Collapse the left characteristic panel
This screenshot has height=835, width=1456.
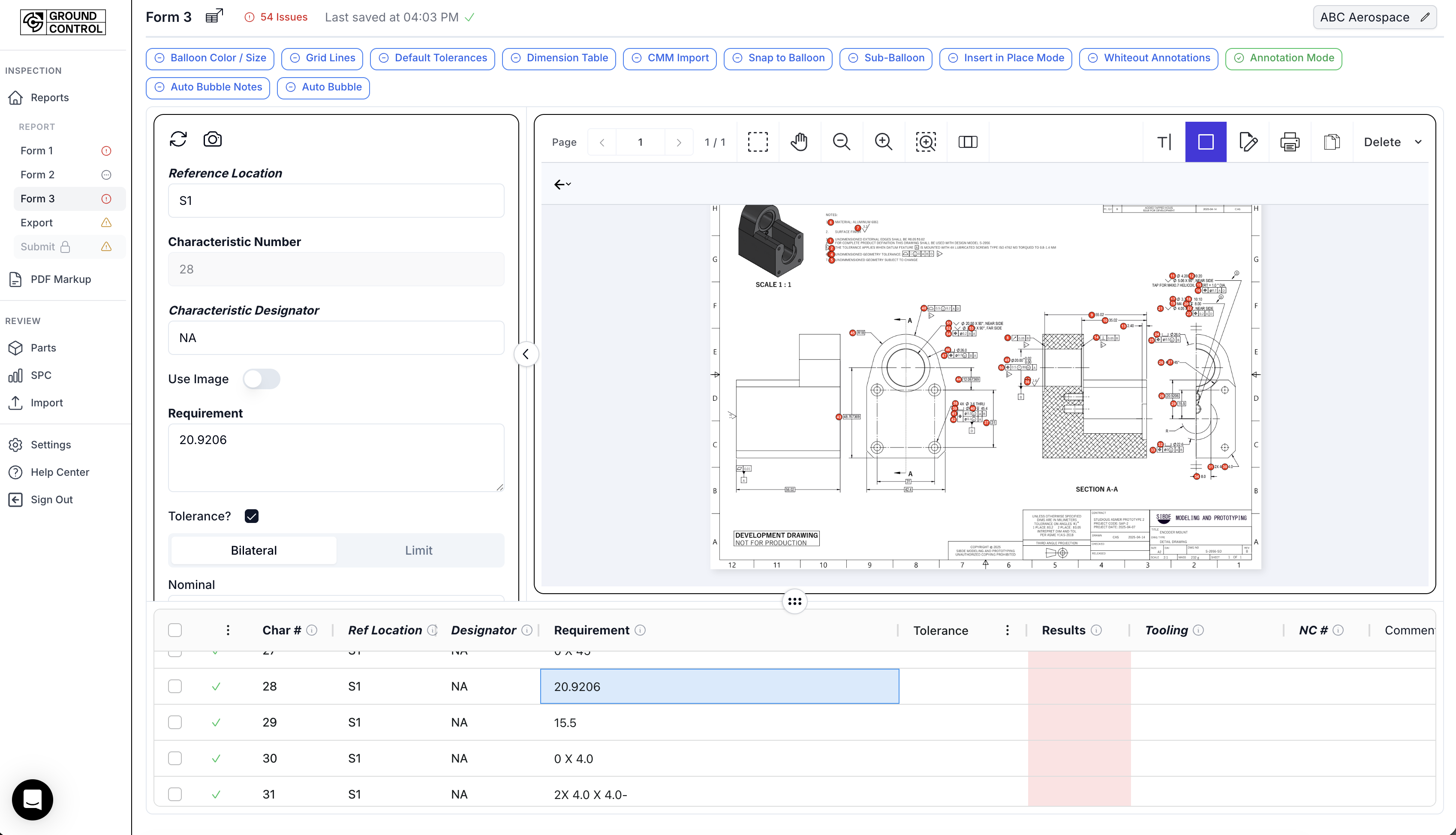[x=526, y=354]
